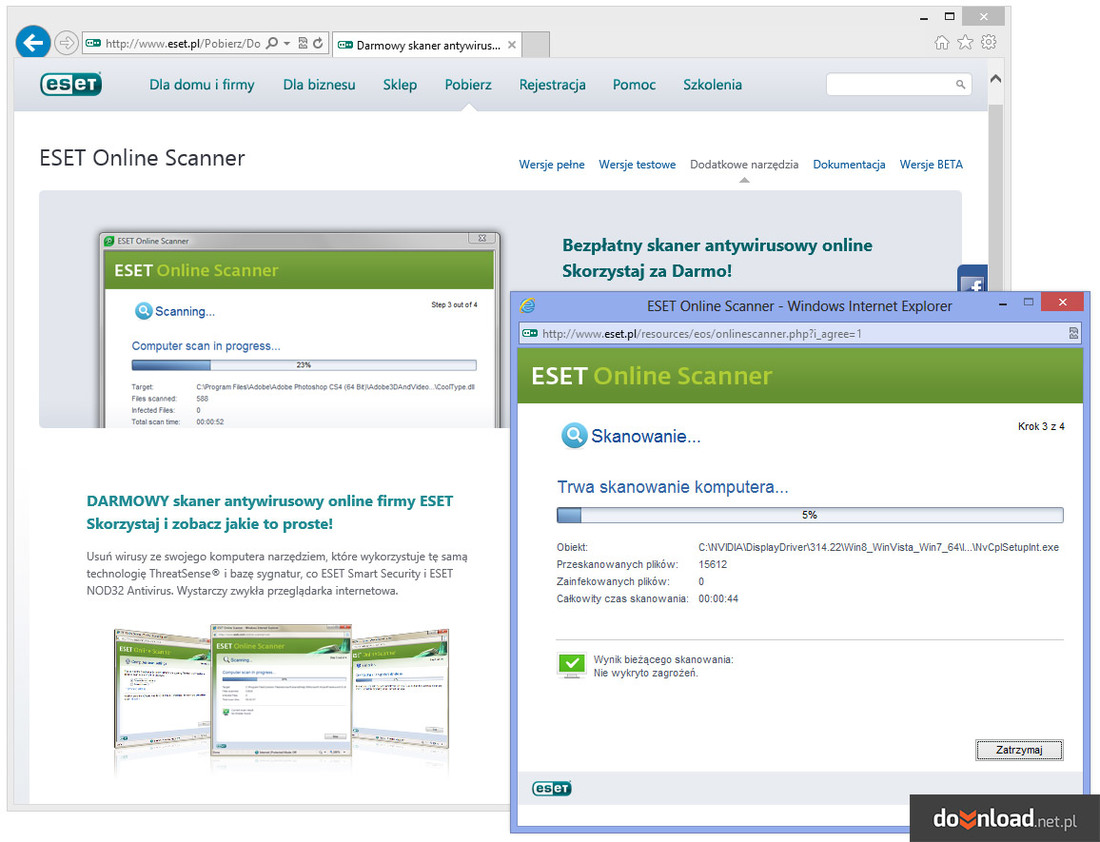Open the Dokumentacja link

tap(849, 165)
